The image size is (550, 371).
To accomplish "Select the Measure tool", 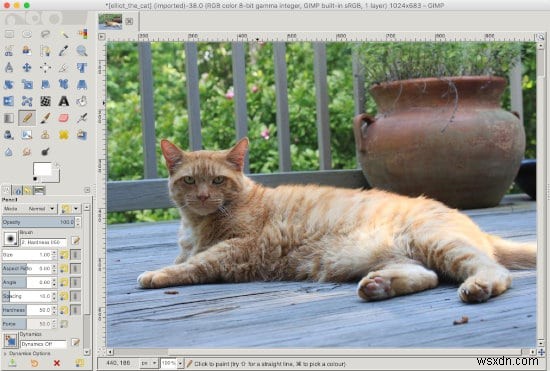I will (x=9, y=68).
